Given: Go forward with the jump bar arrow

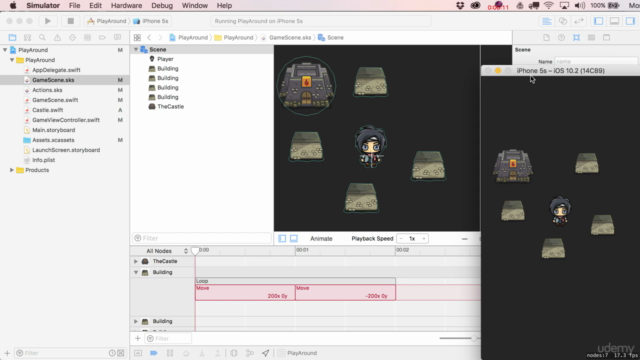Looking at the screenshot, I should [160, 38].
